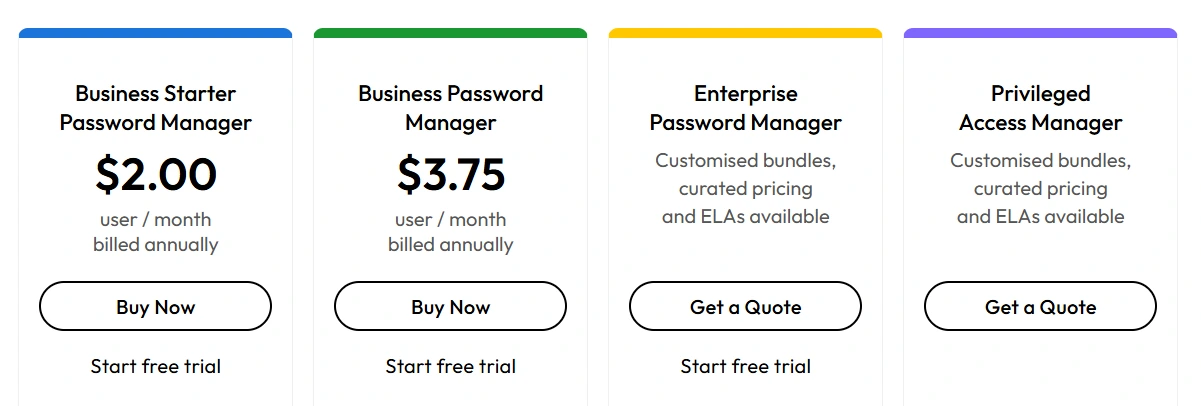Image resolution: width=1201 pixels, height=406 pixels.
Task: Click Buy Now for $3.75 Business plan
Action: tap(450, 306)
